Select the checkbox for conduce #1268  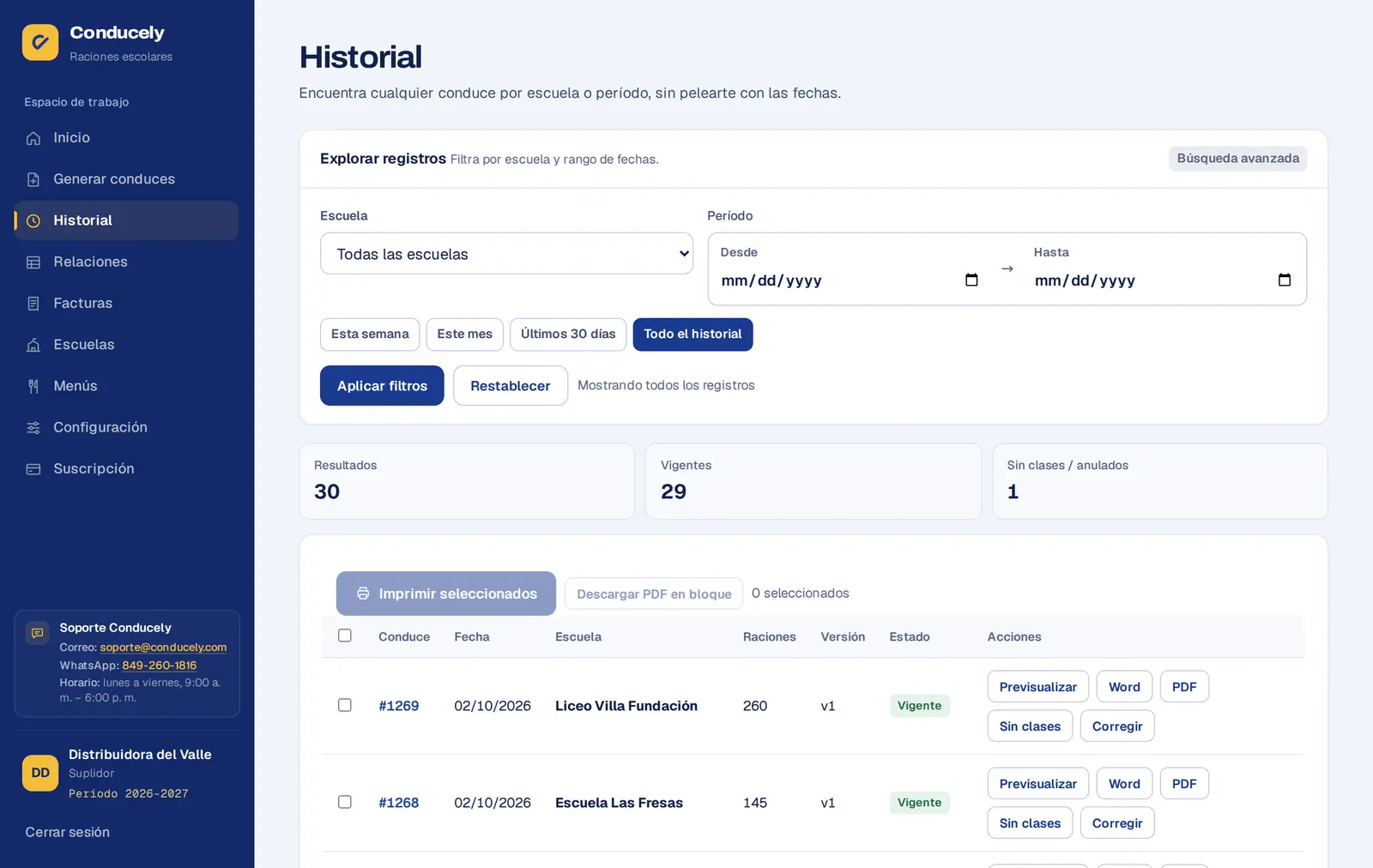pos(345,802)
